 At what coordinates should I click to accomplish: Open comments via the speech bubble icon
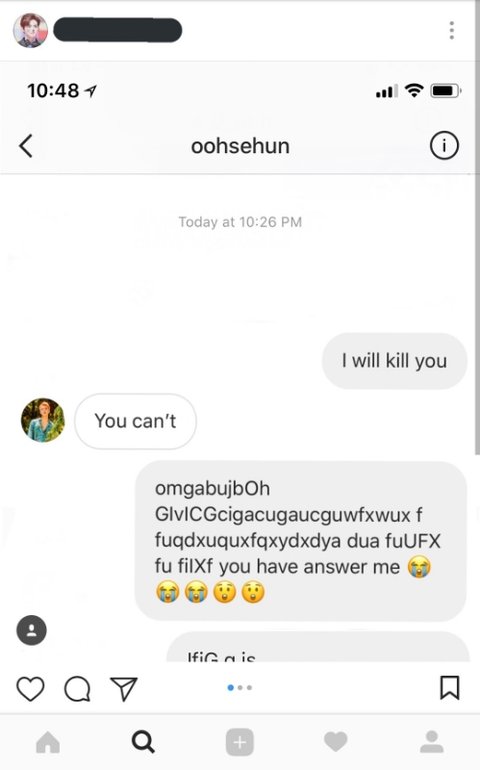[78, 688]
